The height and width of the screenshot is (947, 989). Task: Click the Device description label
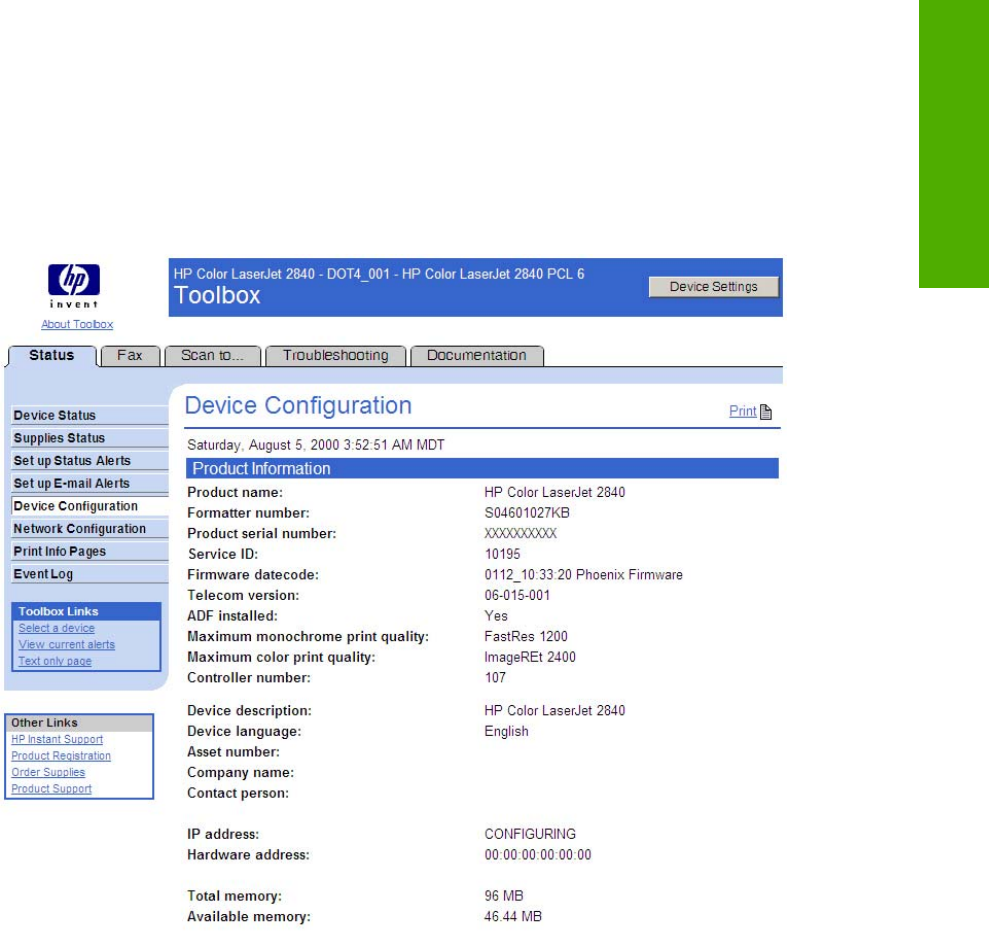[249, 711]
